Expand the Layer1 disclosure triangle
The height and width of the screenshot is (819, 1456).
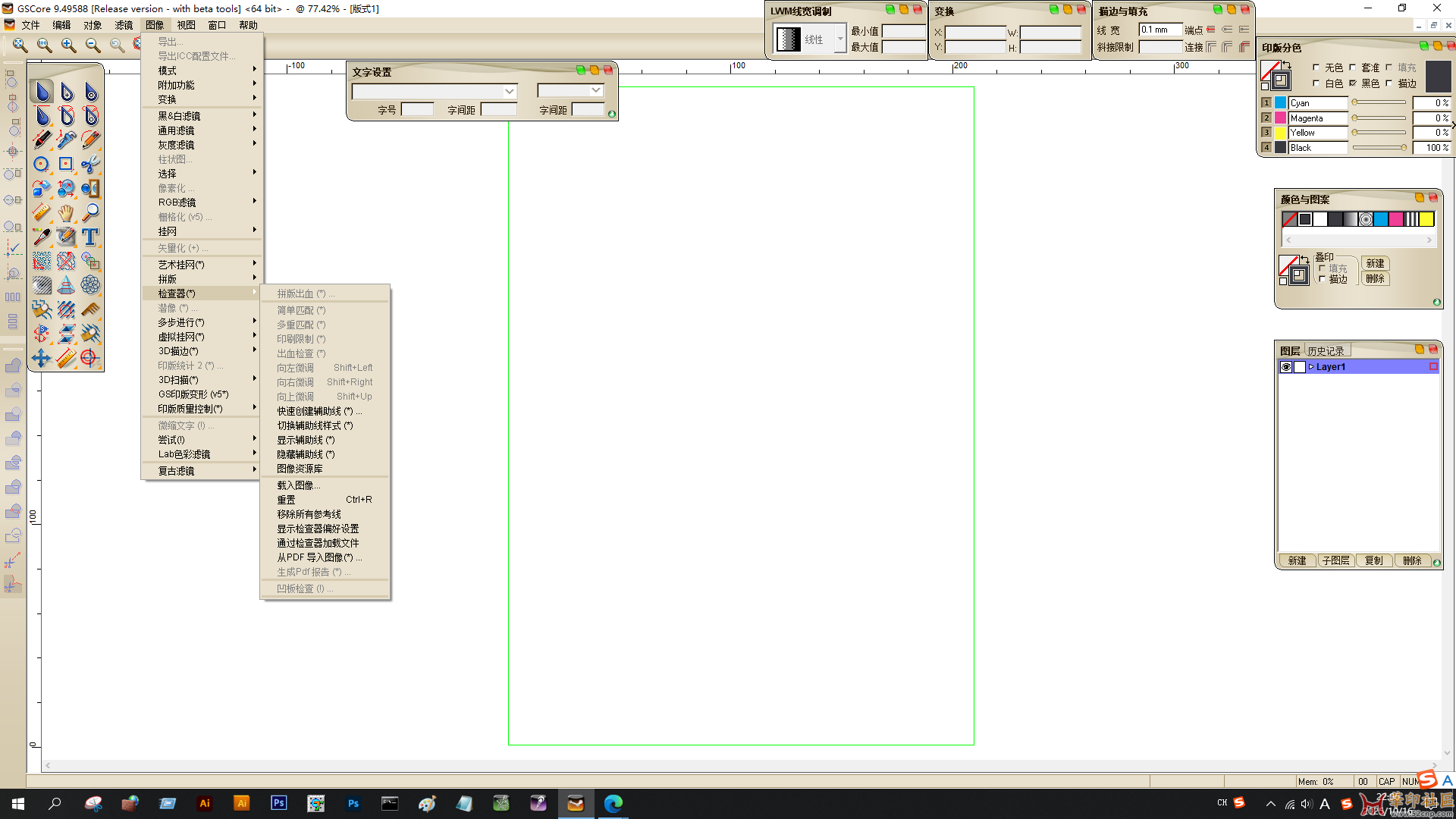pos(1311,367)
